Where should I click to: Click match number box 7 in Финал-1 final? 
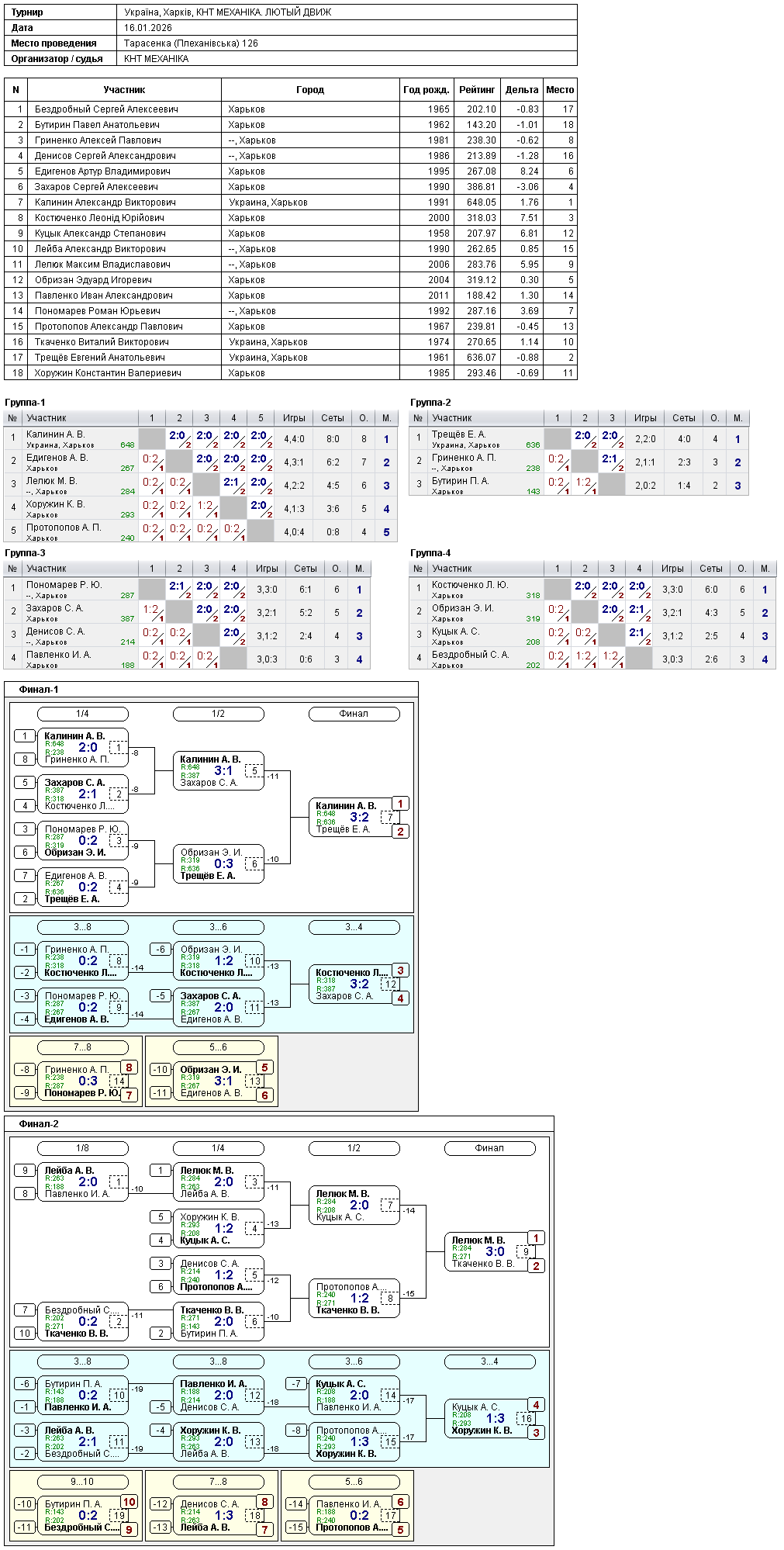tap(390, 817)
